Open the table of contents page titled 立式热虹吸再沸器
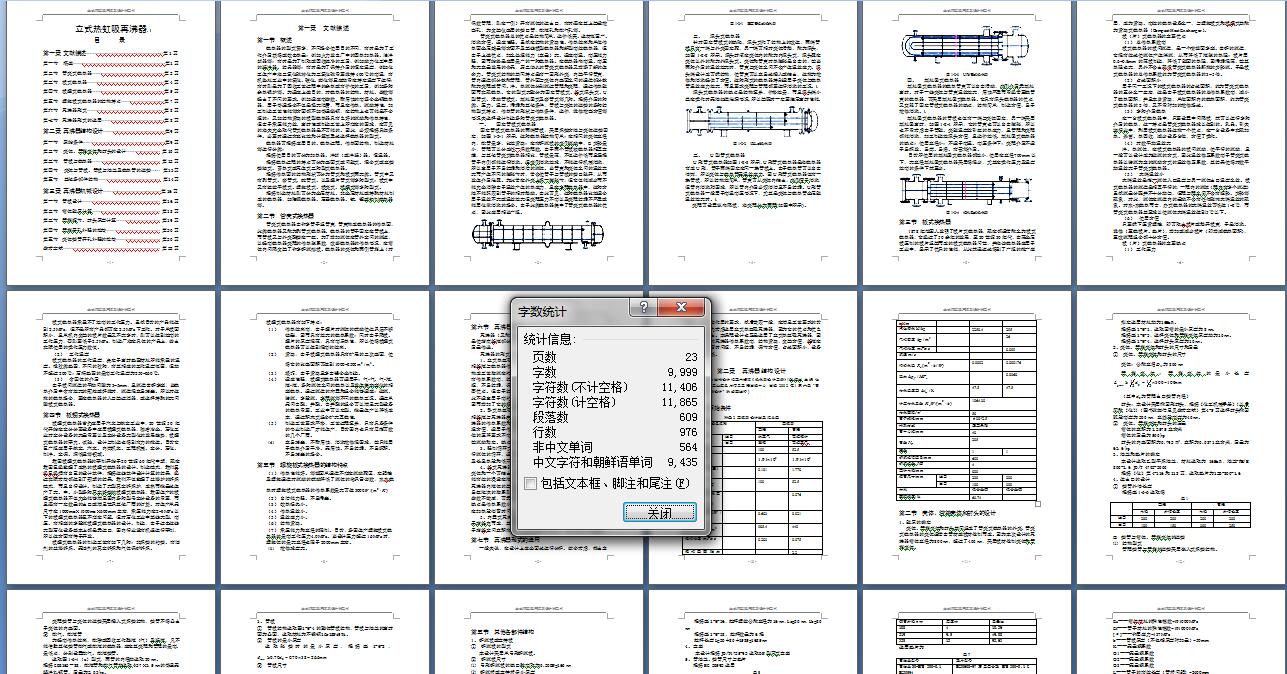Image resolution: width=1287 pixels, height=674 pixels. click(111, 143)
